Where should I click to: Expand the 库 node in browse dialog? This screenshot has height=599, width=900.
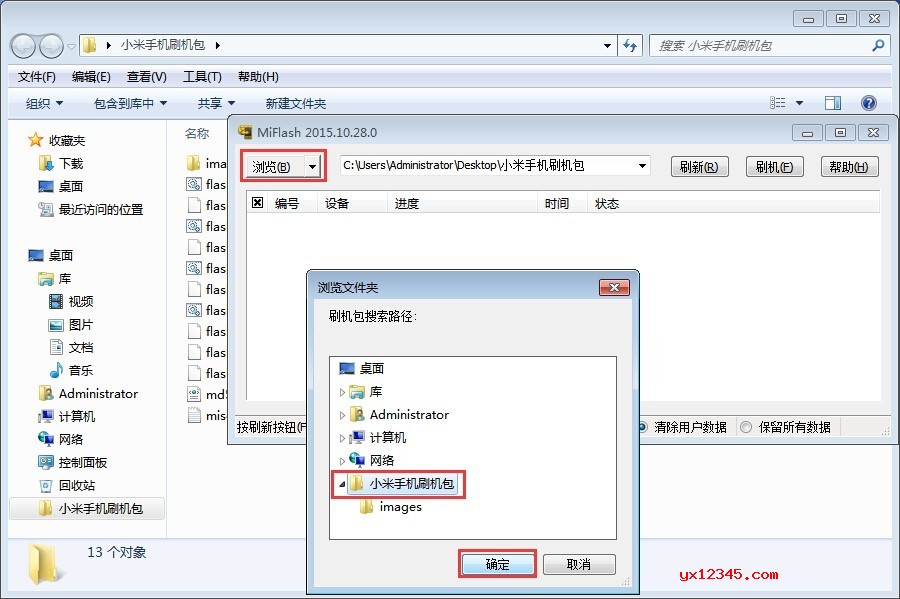[342, 392]
